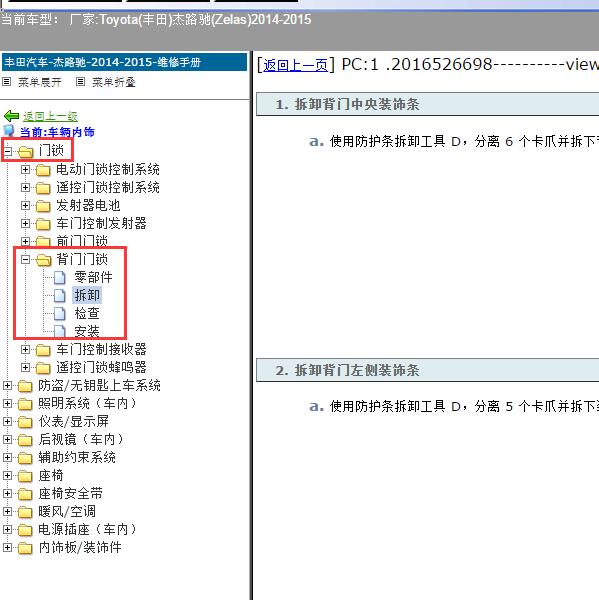
Task: Expand the 前门门锁 node
Action: (x=25, y=241)
